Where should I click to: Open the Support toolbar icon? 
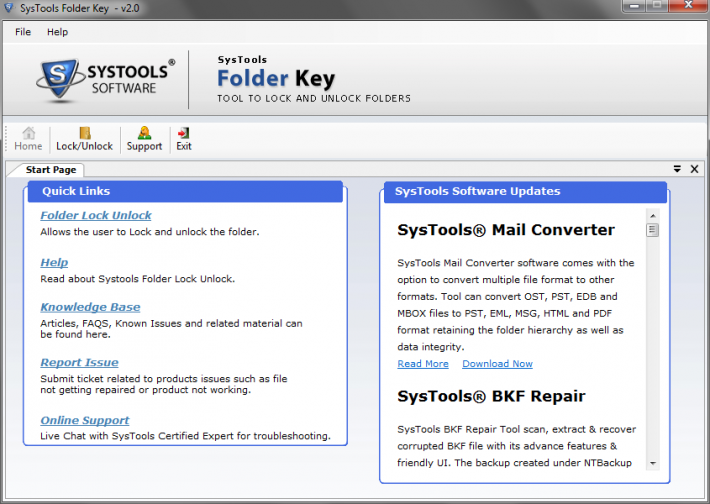[x=144, y=139]
